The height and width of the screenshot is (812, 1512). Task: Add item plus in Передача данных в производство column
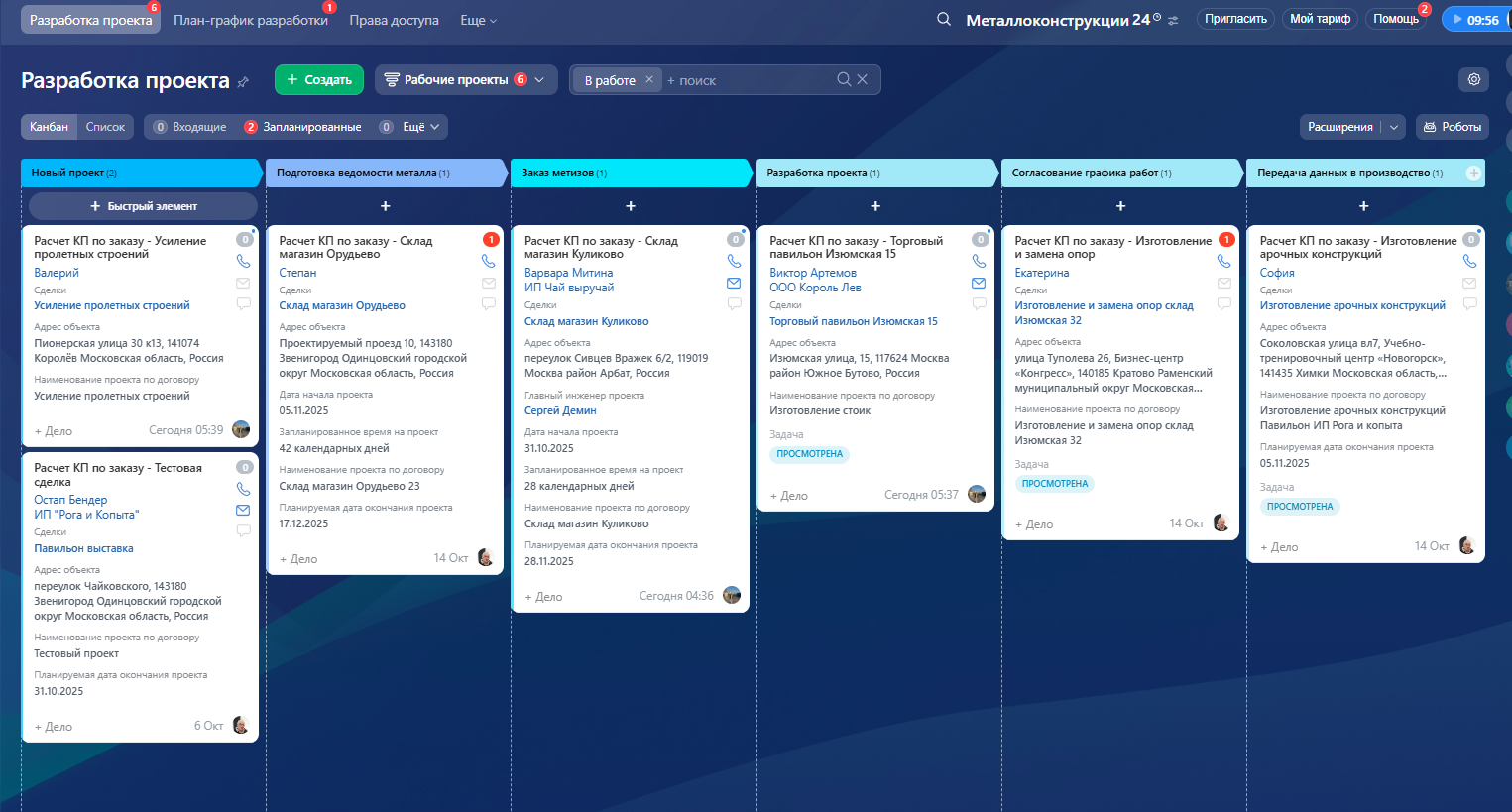[x=1364, y=206]
